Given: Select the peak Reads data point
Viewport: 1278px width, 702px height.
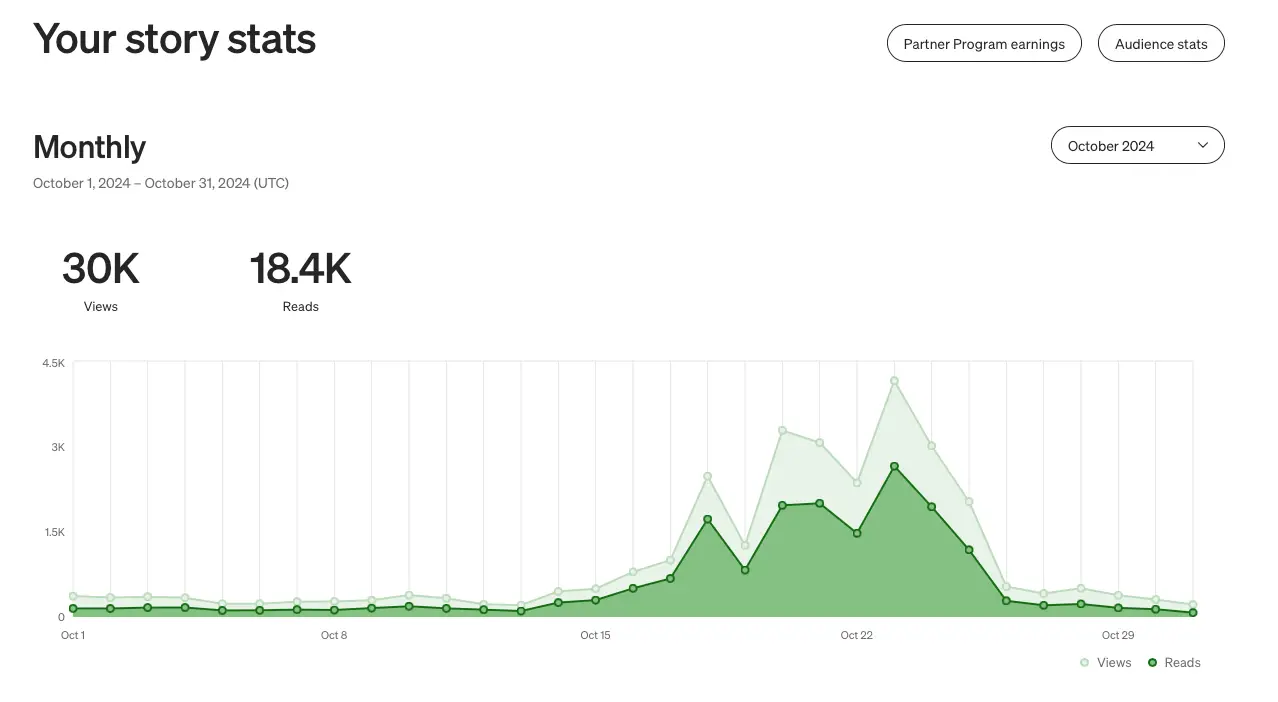Looking at the screenshot, I should [x=894, y=467].
